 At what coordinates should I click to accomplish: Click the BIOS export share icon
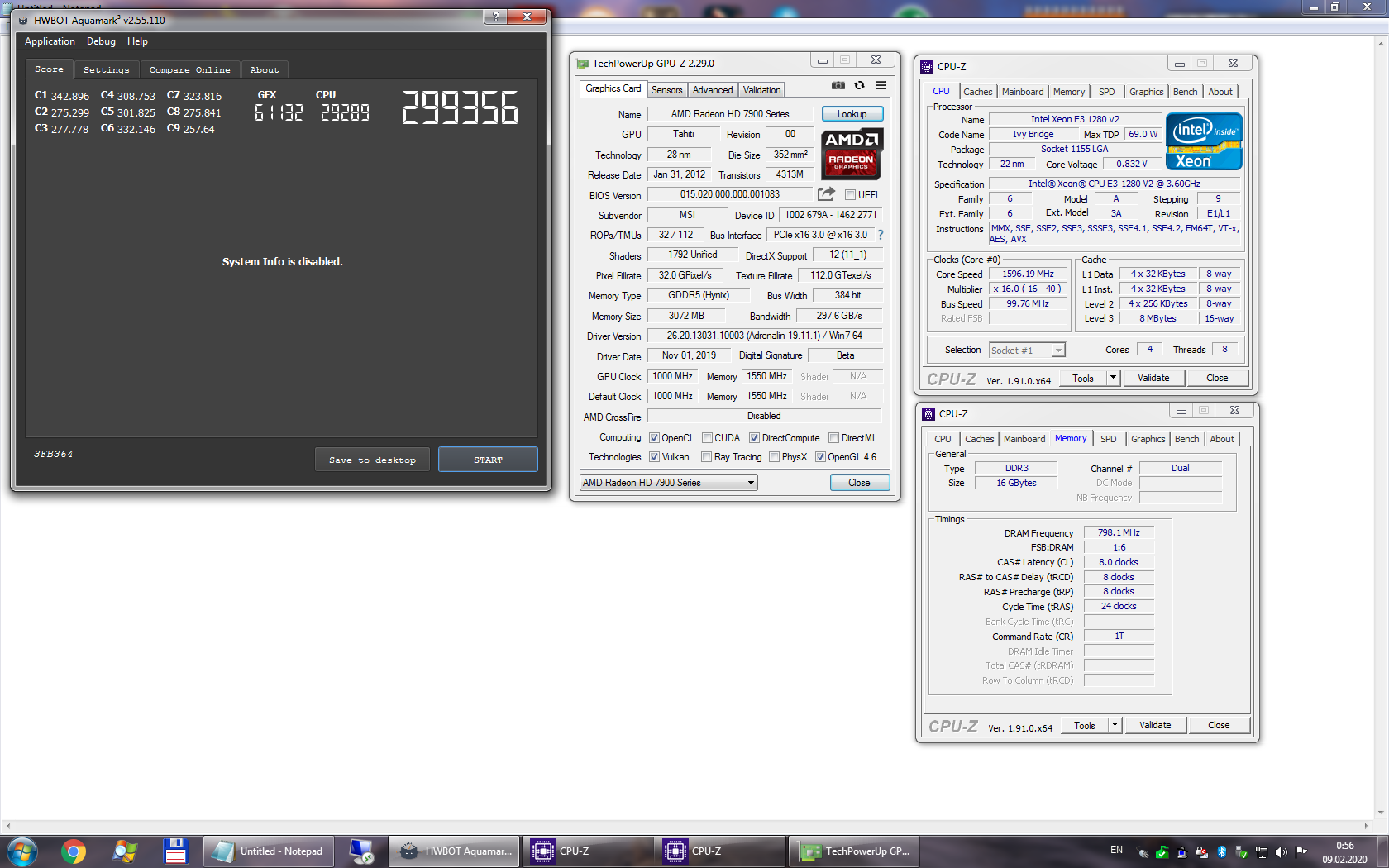826,194
